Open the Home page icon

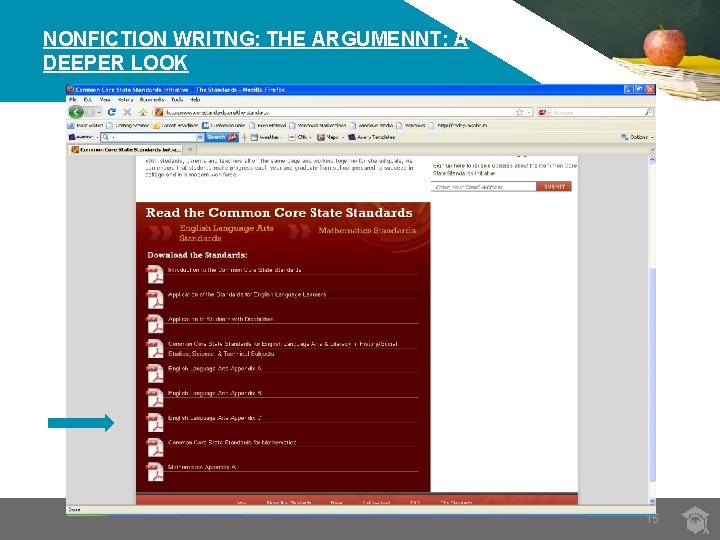pyautogui.click(x=143, y=112)
